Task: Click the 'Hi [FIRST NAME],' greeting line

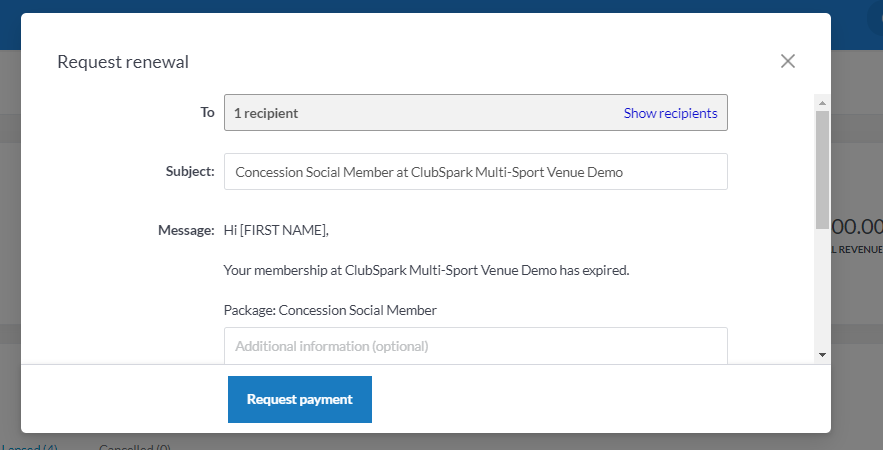Action: click(276, 230)
